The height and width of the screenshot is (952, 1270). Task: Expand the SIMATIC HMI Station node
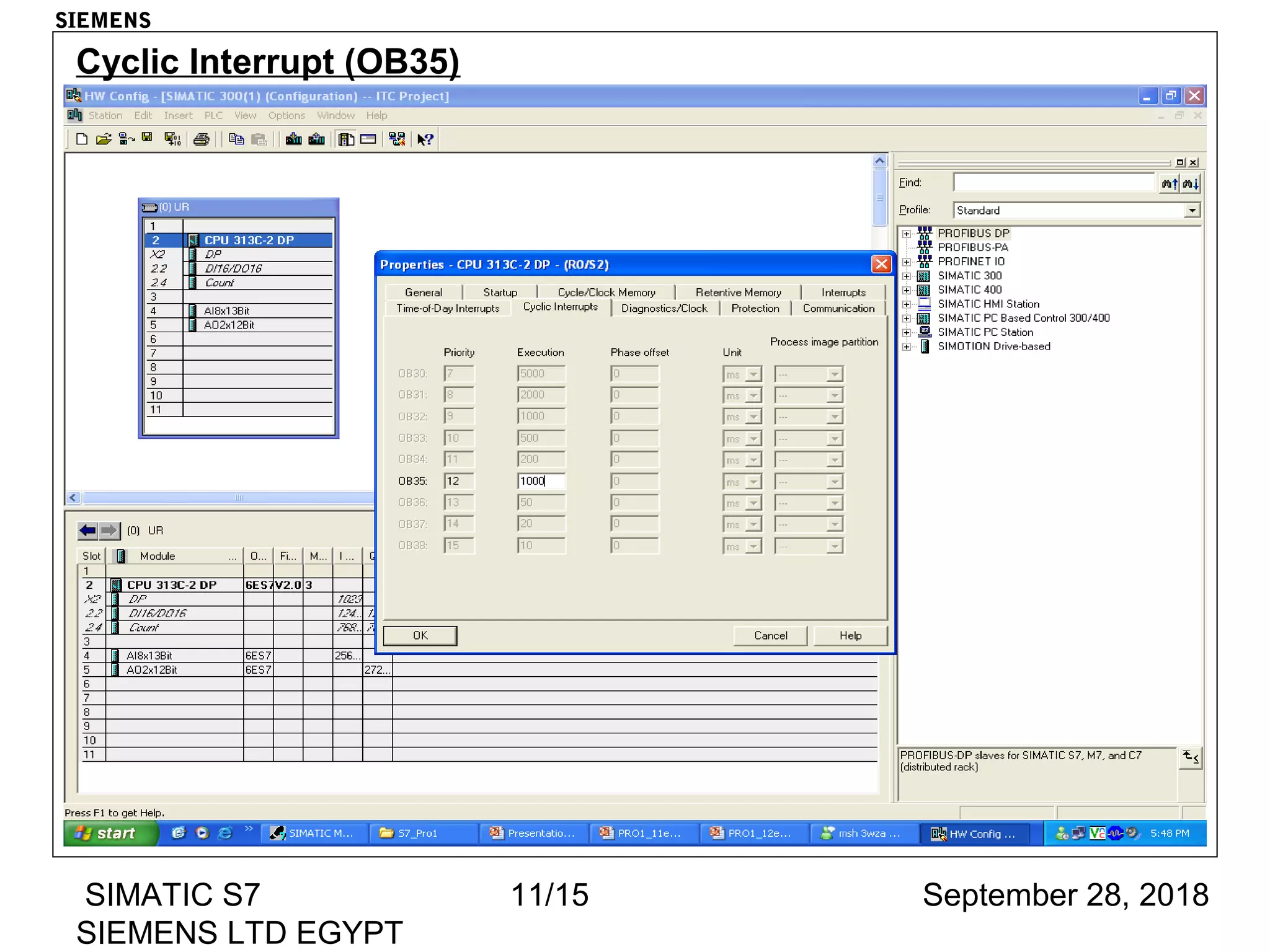pyautogui.click(x=906, y=304)
